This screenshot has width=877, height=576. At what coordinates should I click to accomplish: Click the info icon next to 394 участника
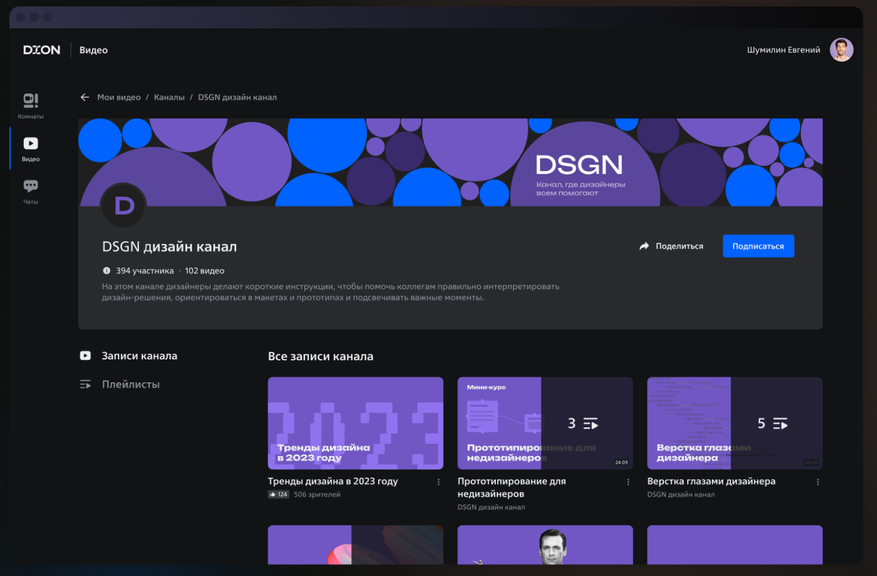pos(106,271)
